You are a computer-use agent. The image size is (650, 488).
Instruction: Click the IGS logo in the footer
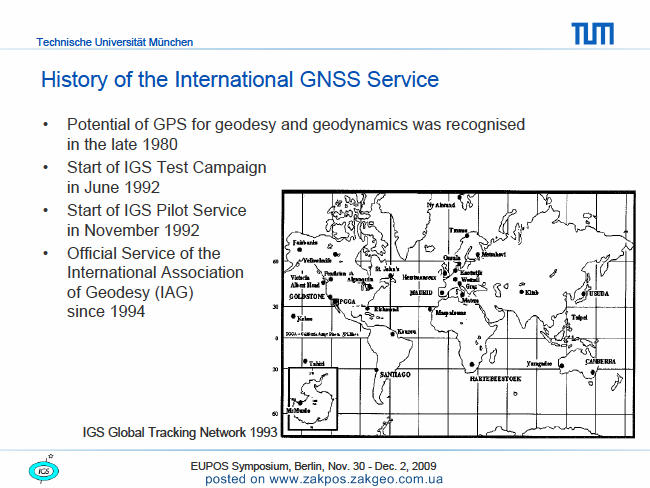tap(44, 470)
